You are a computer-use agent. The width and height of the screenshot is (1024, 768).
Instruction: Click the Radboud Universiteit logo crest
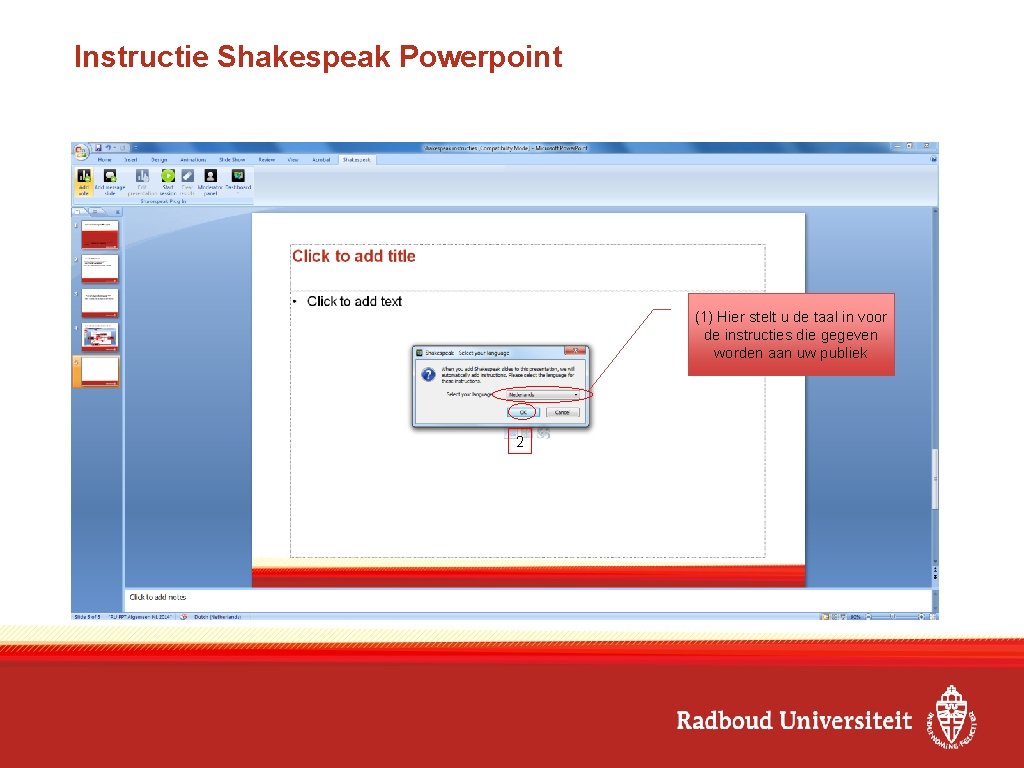pyautogui.click(x=952, y=717)
